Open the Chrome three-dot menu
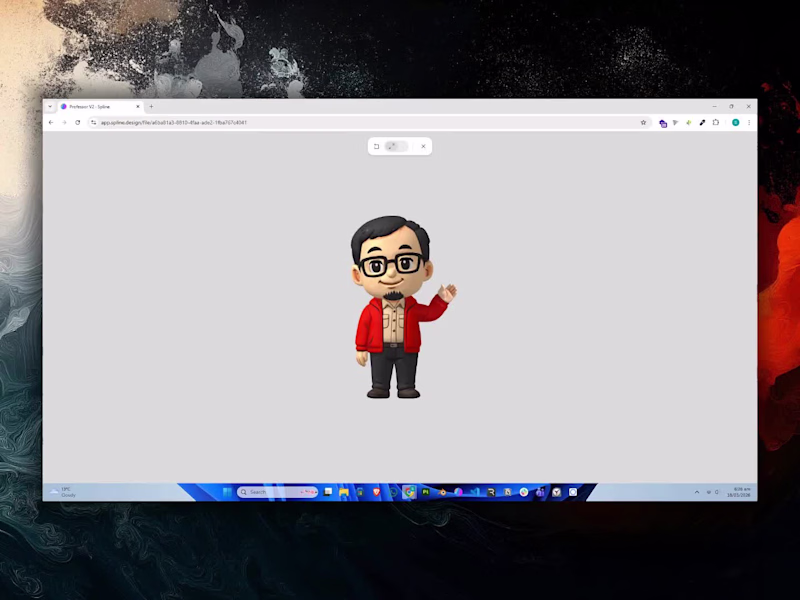The height and width of the screenshot is (600, 800). coord(749,122)
